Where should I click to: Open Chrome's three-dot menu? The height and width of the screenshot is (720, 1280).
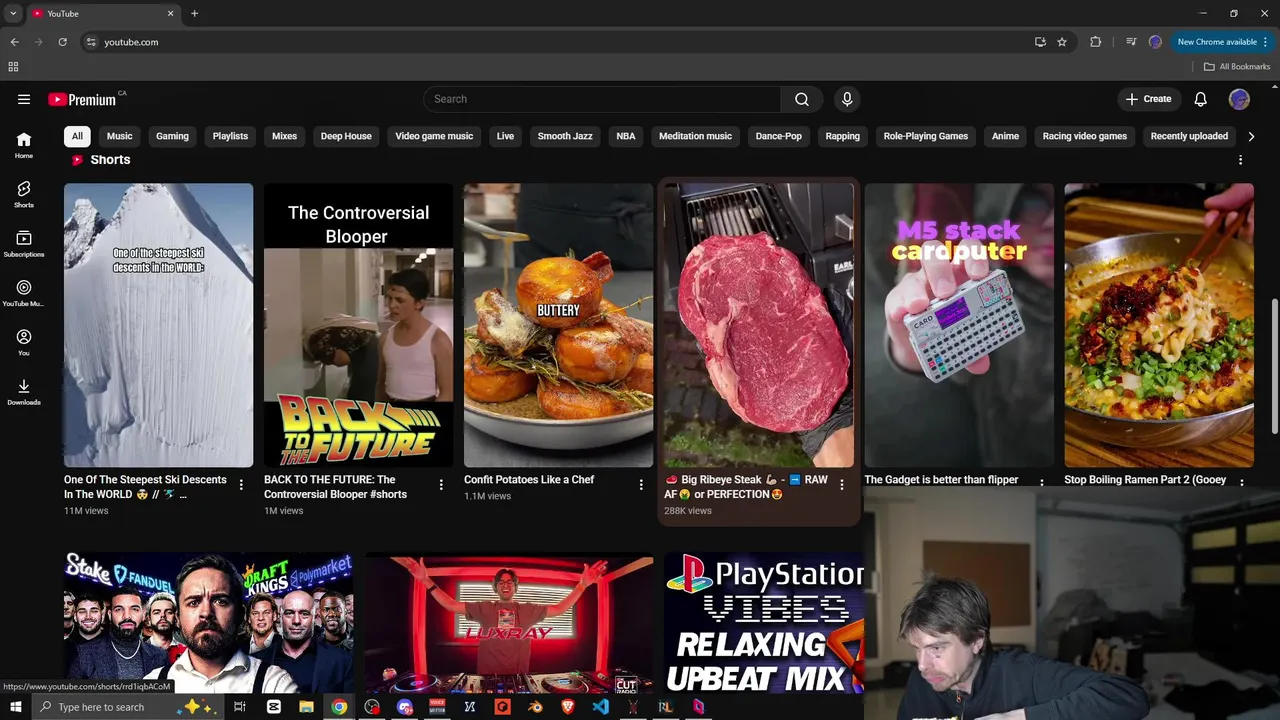point(1267,42)
